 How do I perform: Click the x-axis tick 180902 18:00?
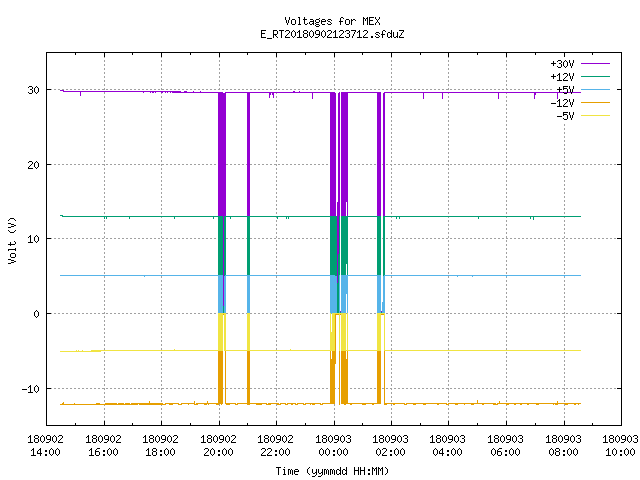pyautogui.click(x=160, y=445)
